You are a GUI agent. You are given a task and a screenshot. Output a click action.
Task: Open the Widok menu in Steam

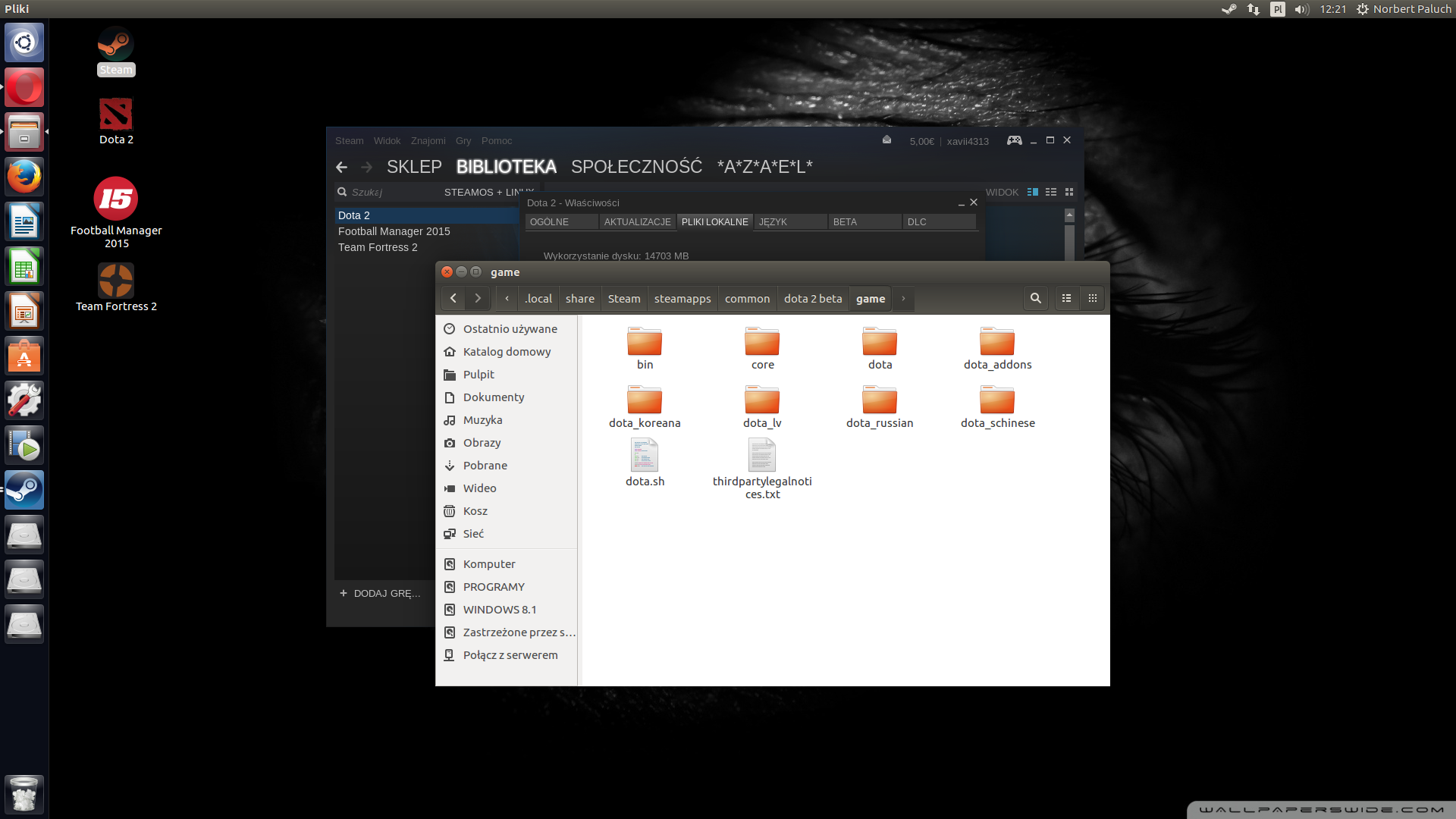387,140
